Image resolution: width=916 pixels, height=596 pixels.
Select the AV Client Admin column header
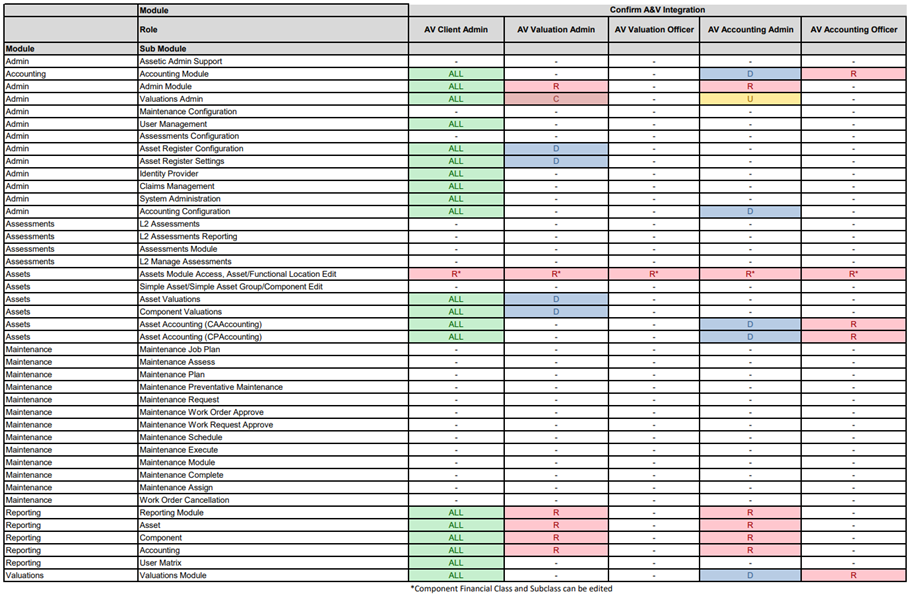pos(456,29)
